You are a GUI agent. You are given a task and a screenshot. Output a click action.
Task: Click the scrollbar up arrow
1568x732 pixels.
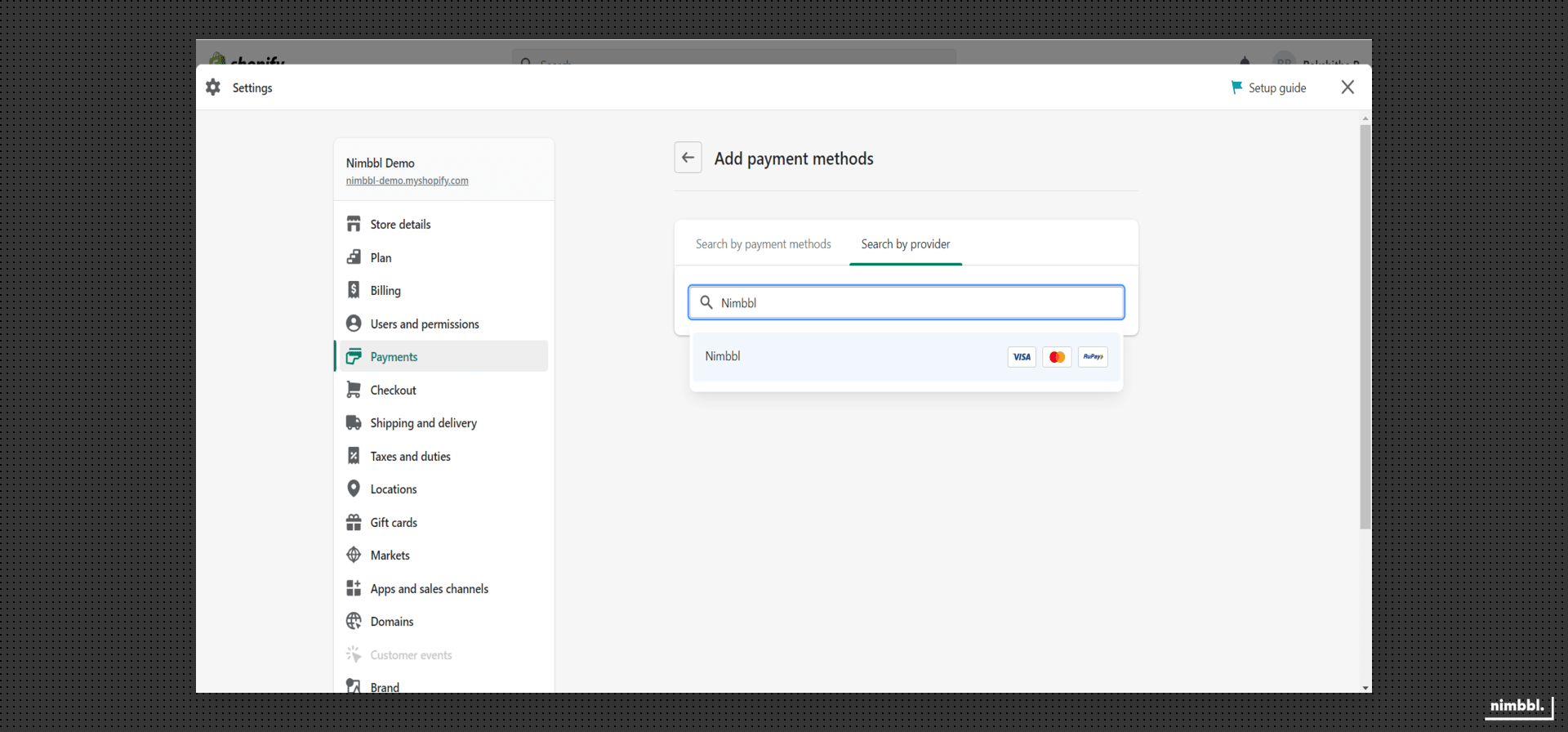click(x=1365, y=118)
